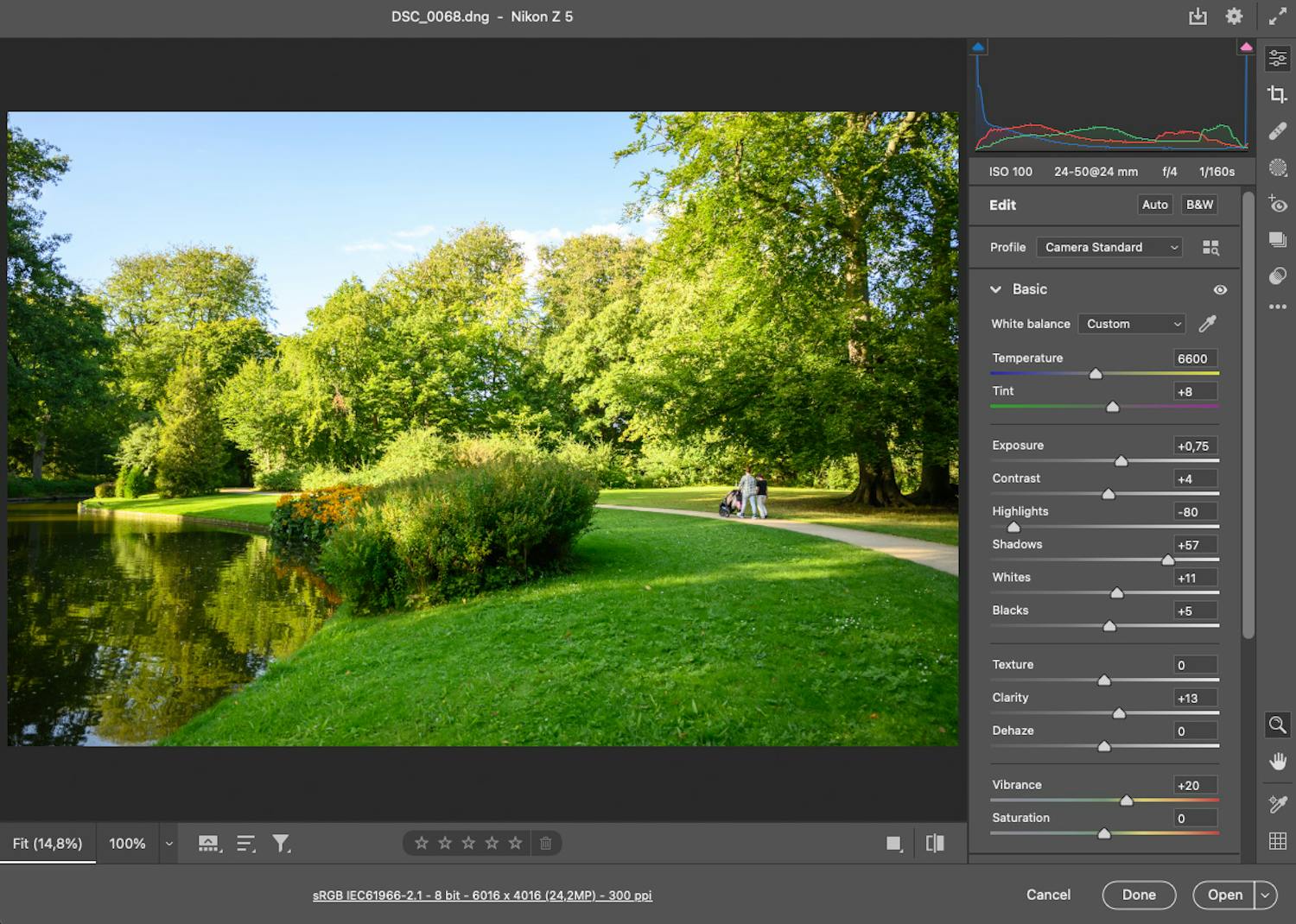Click the filter icon in the filmstrip bar

point(281,843)
